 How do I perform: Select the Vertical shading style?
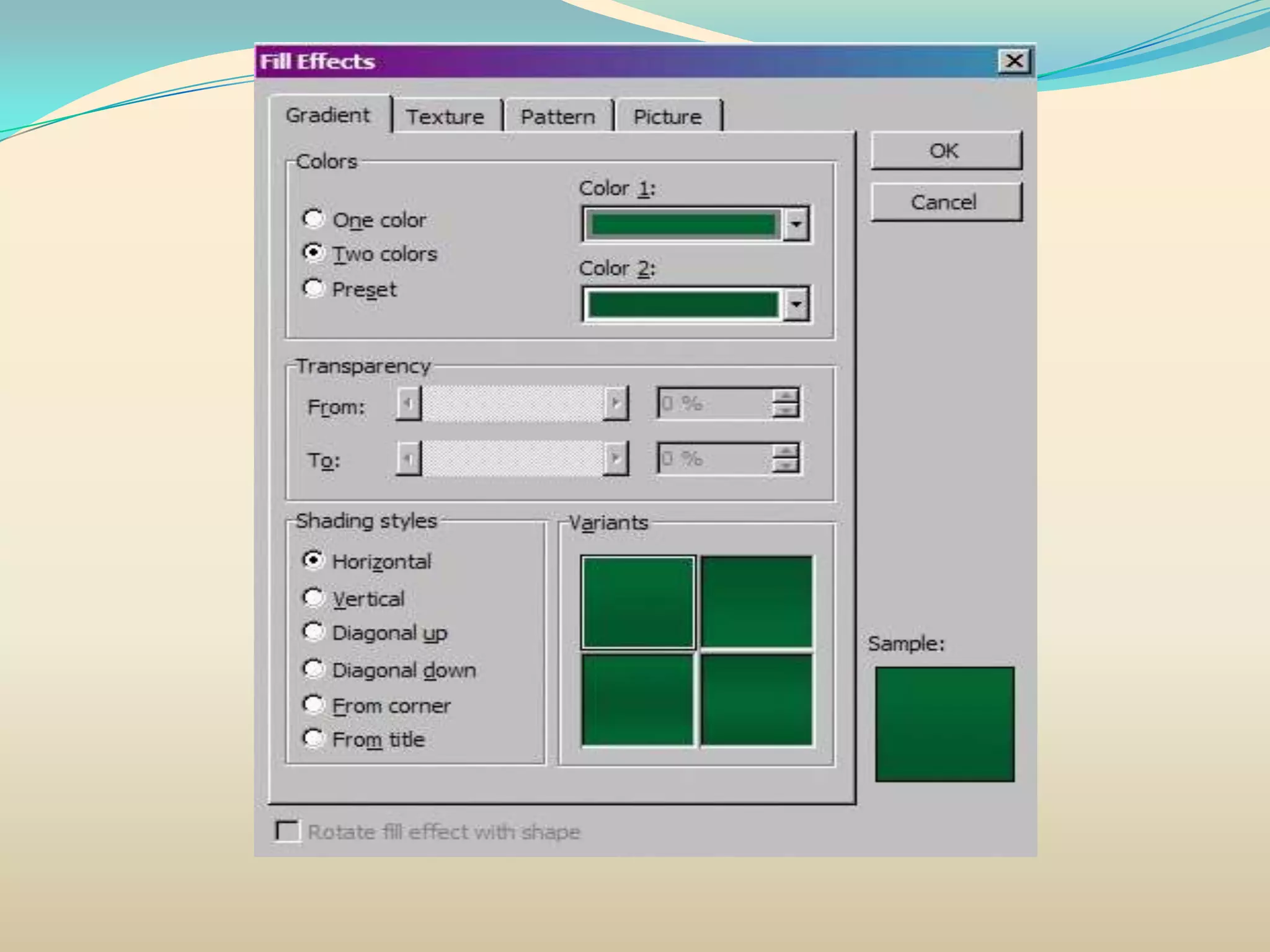click(x=313, y=598)
